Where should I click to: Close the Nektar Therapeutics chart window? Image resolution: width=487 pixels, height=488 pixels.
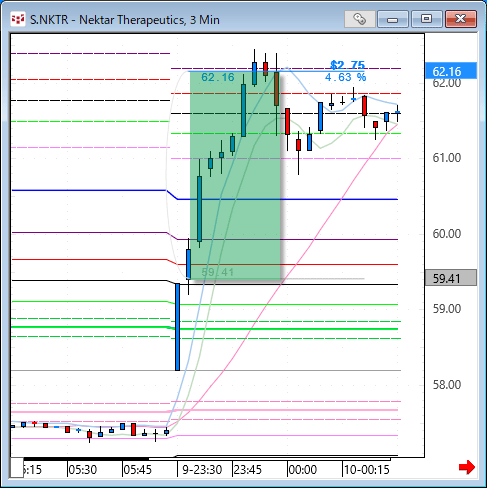click(x=460, y=19)
